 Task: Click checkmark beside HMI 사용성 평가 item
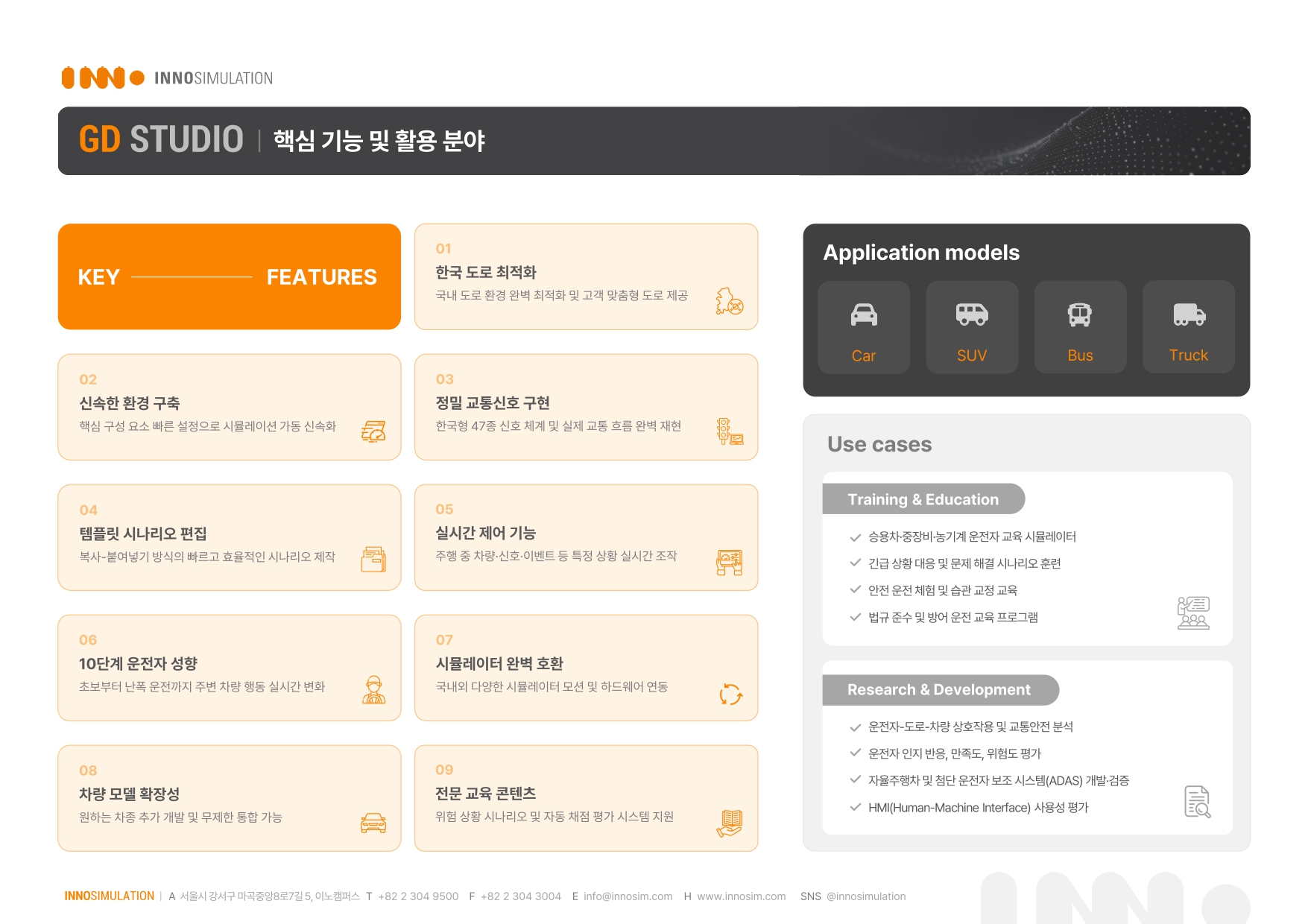tap(856, 807)
